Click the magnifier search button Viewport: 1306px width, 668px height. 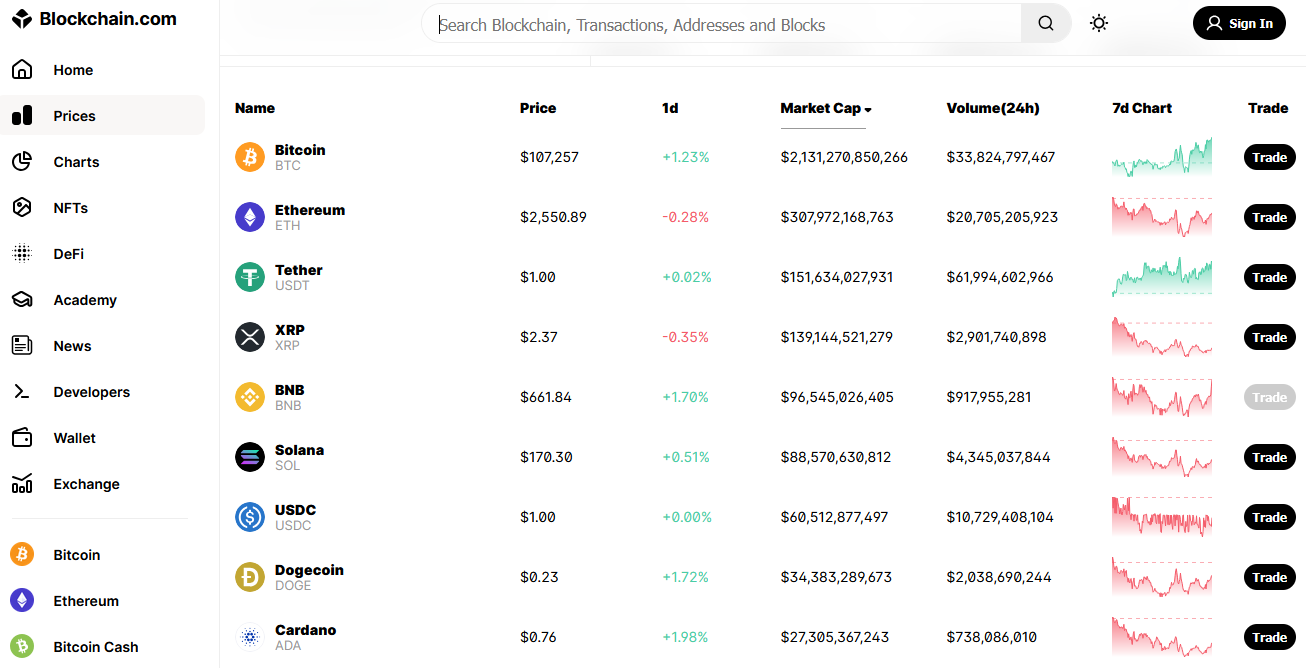click(1046, 24)
